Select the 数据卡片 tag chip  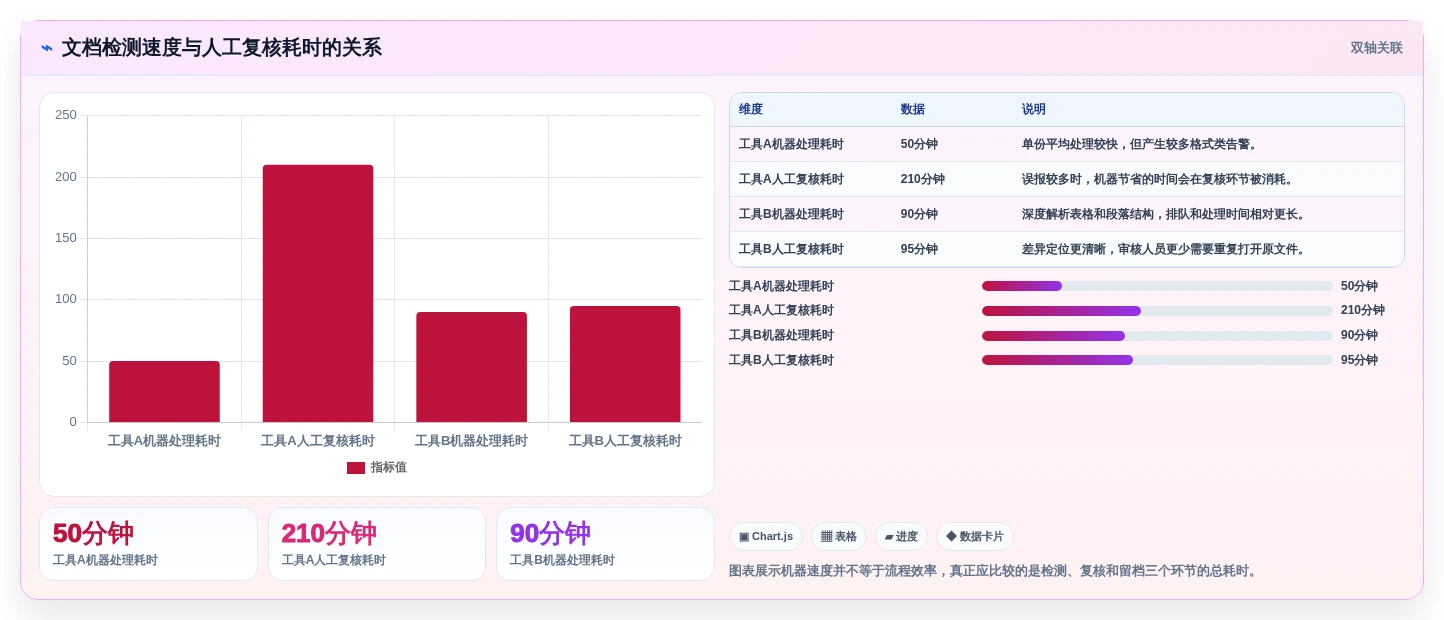pyautogui.click(x=975, y=537)
